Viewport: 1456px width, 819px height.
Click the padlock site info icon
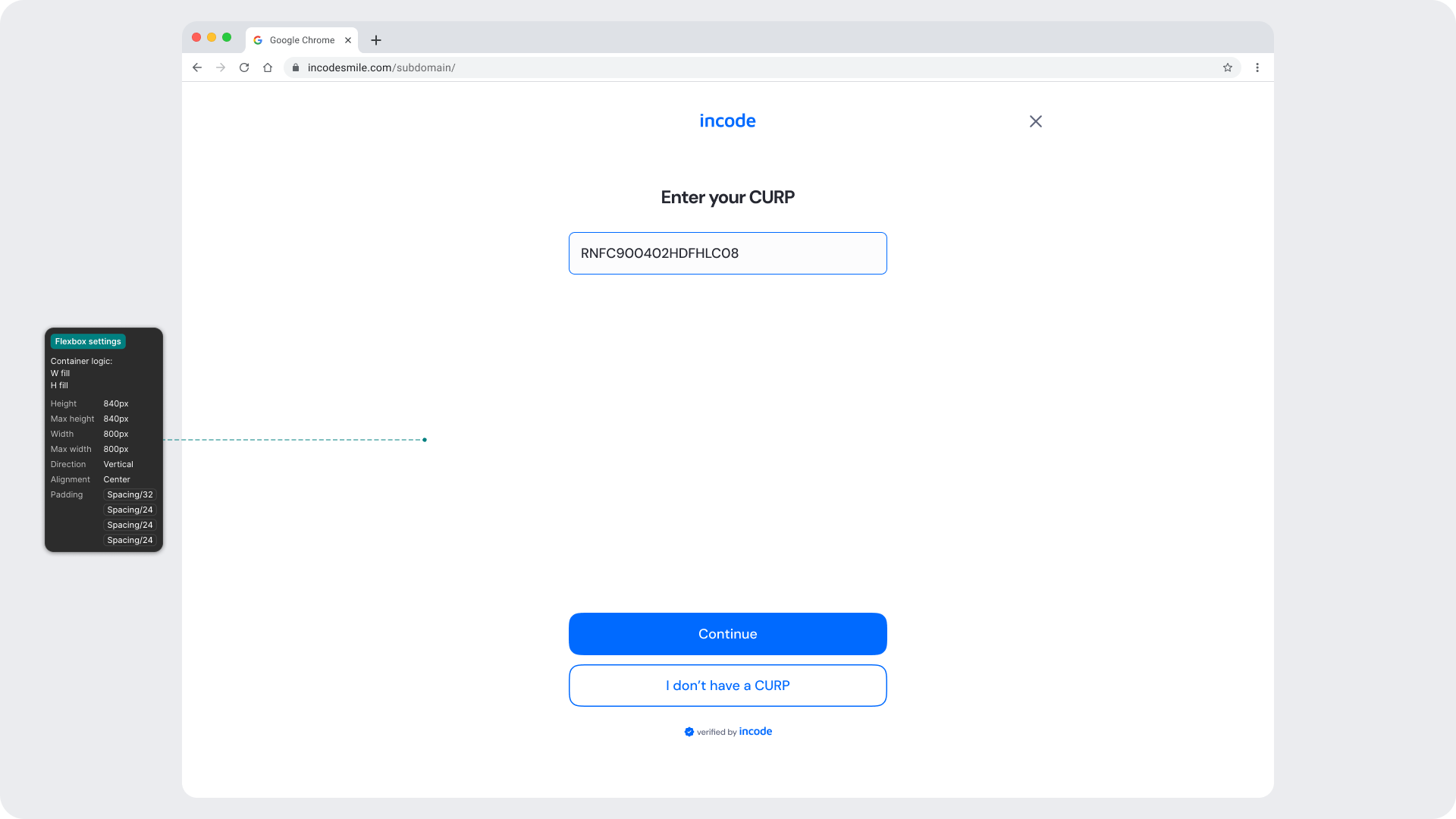pyautogui.click(x=296, y=67)
